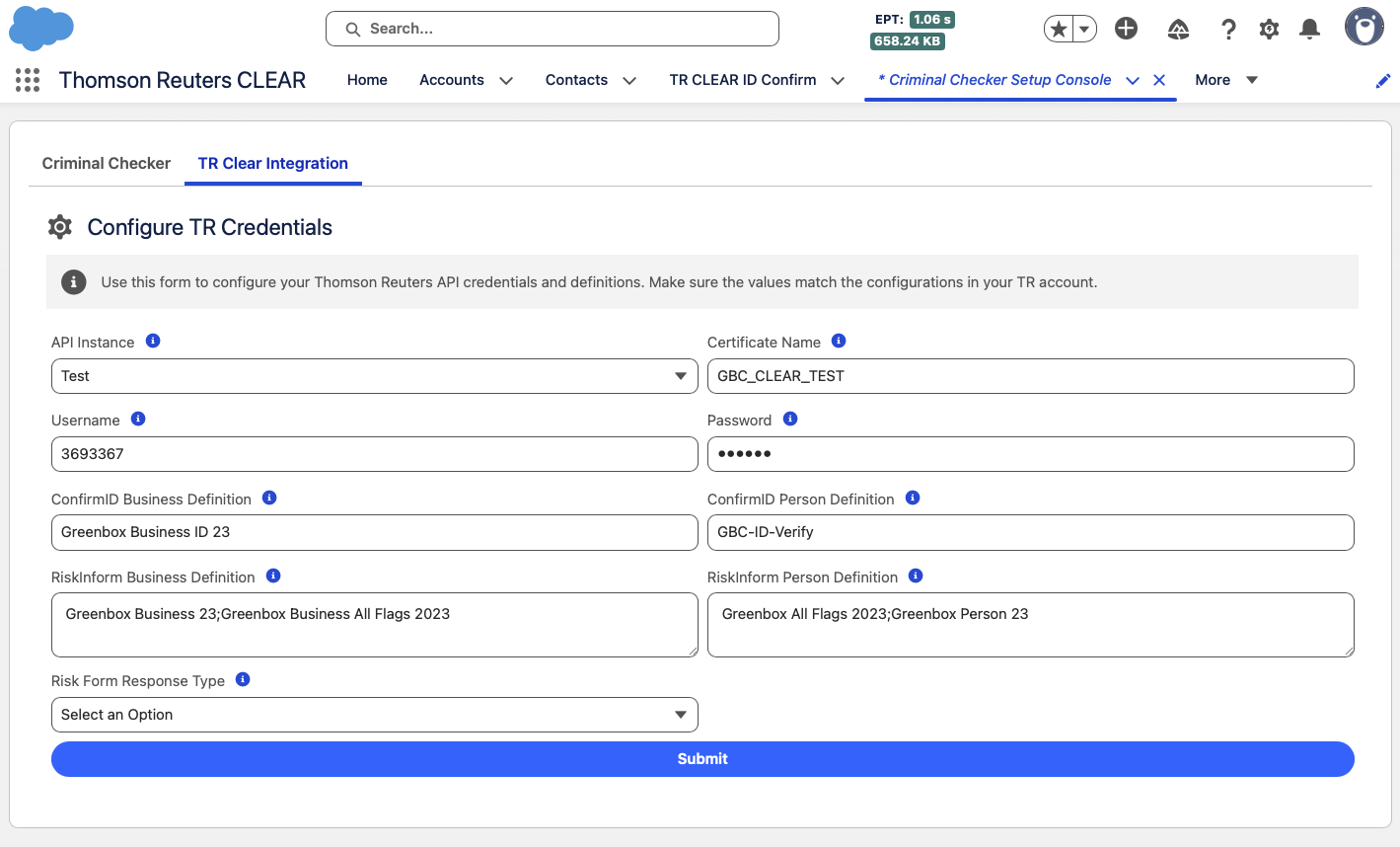1400x847 pixels.
Task: Open the Risk Form Response Type dropdown
Action: 375,715
